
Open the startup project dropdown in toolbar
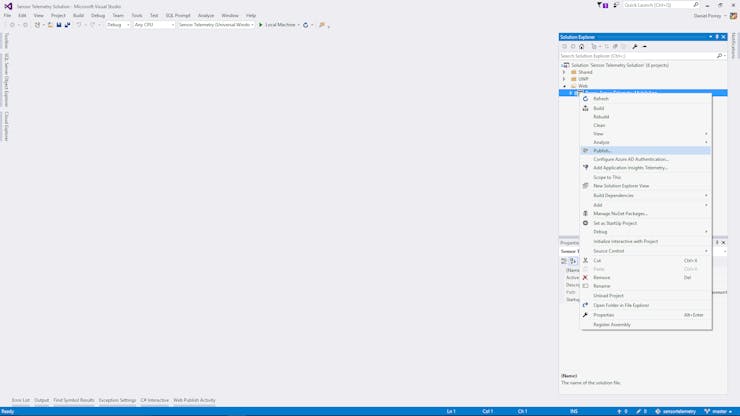pyautogui.click(x=216, y=25)
